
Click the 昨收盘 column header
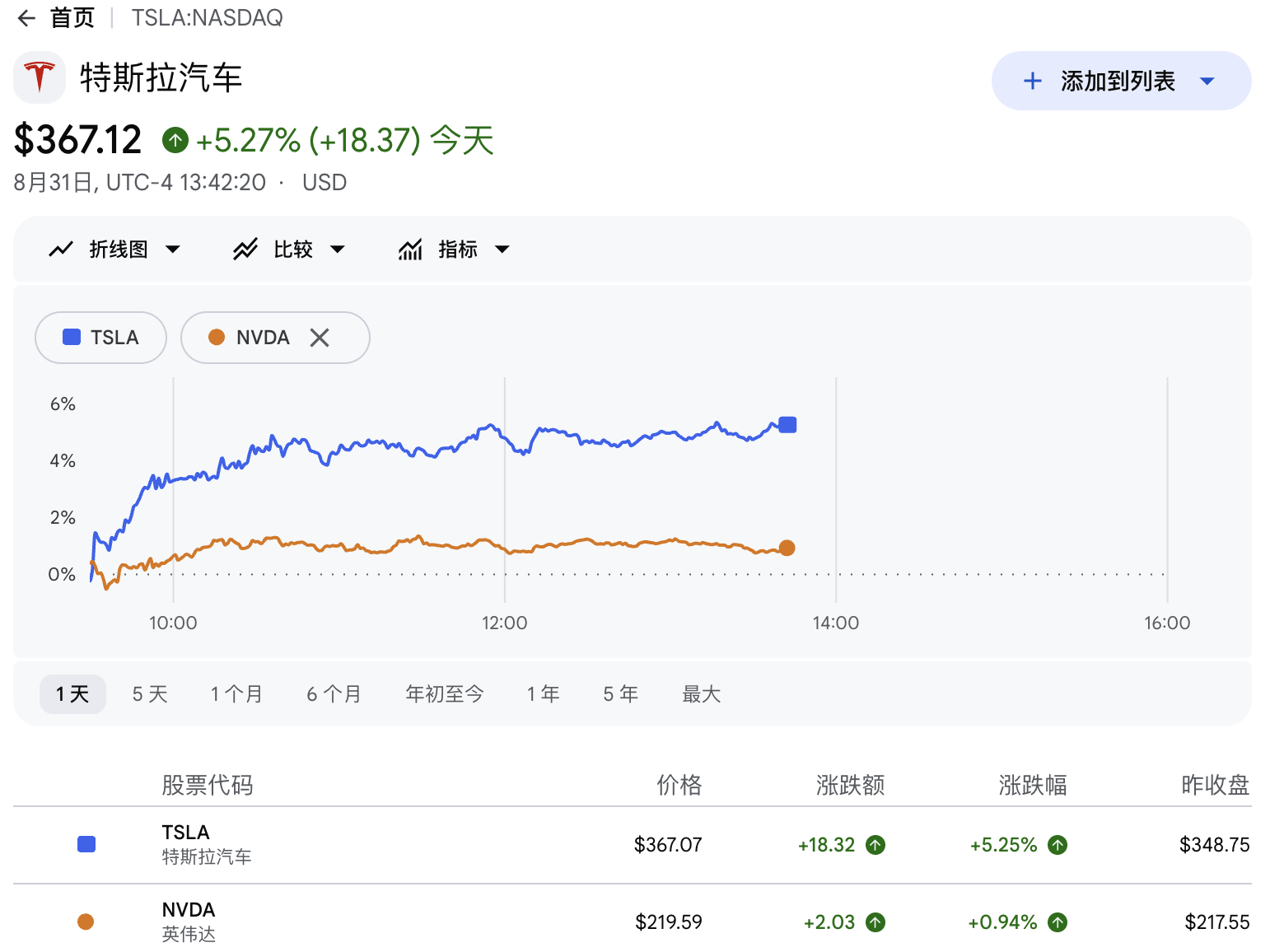pyautogui.click(x=1216, y=785)
